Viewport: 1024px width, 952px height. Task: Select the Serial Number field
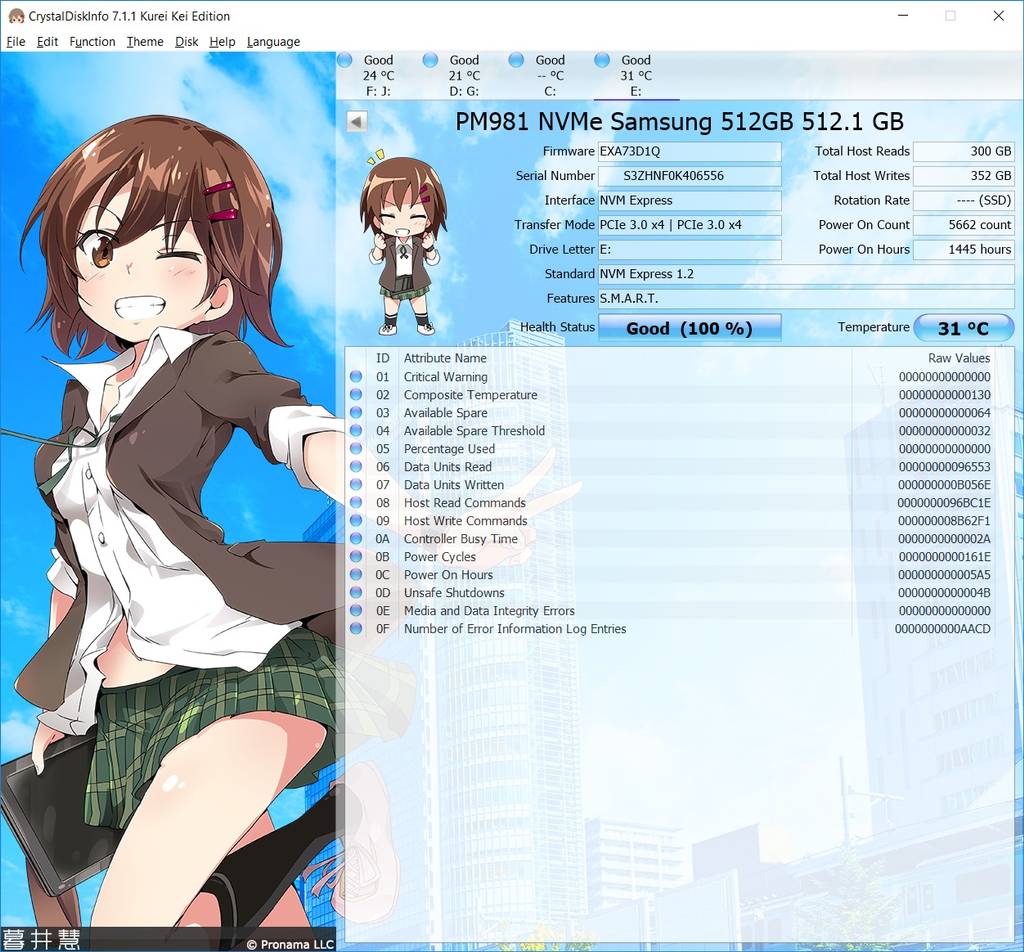point(690,176)
